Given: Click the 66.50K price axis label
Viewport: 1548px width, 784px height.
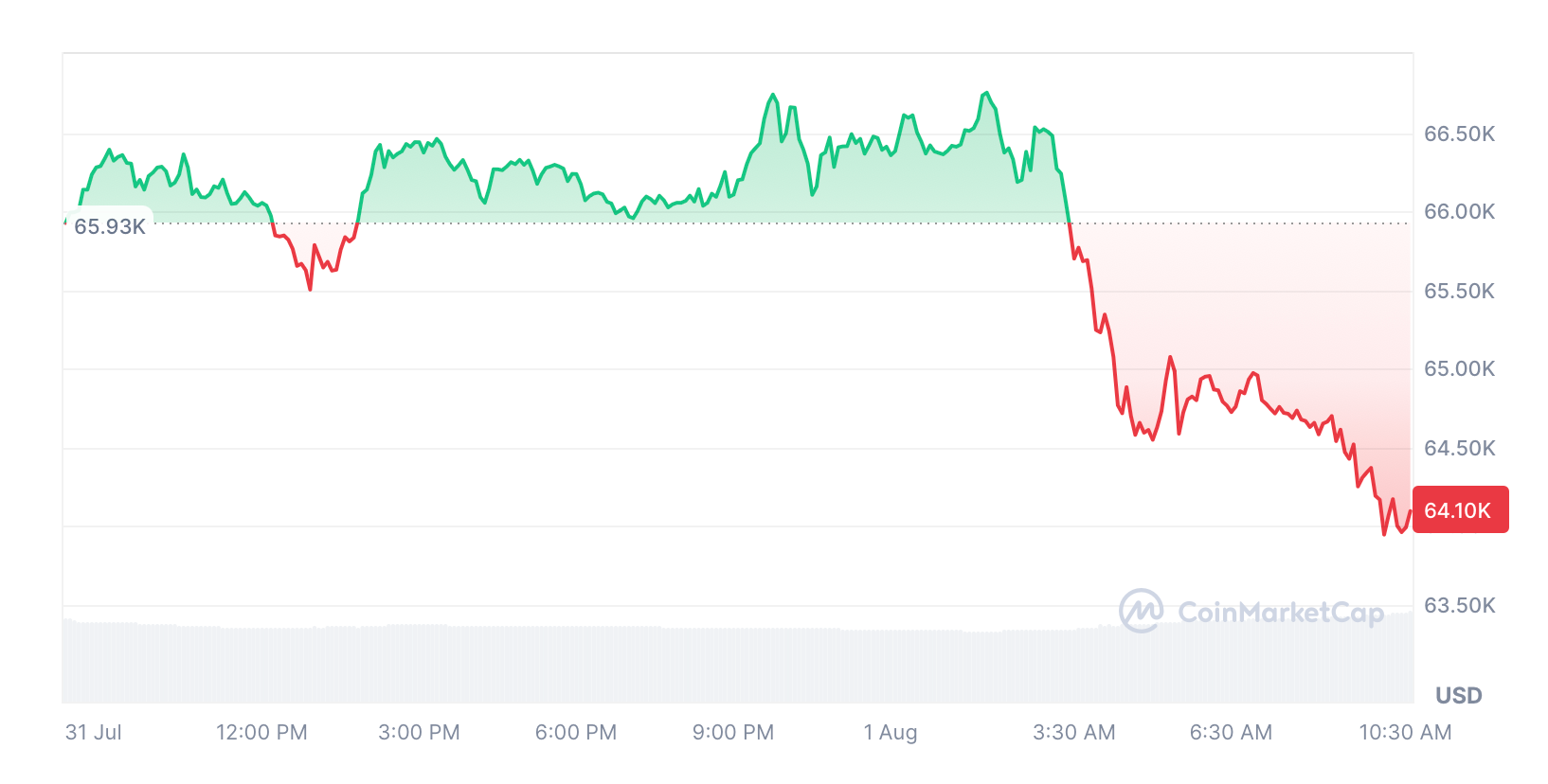Looking at the screenshot, I should [x=1459, y=134].
